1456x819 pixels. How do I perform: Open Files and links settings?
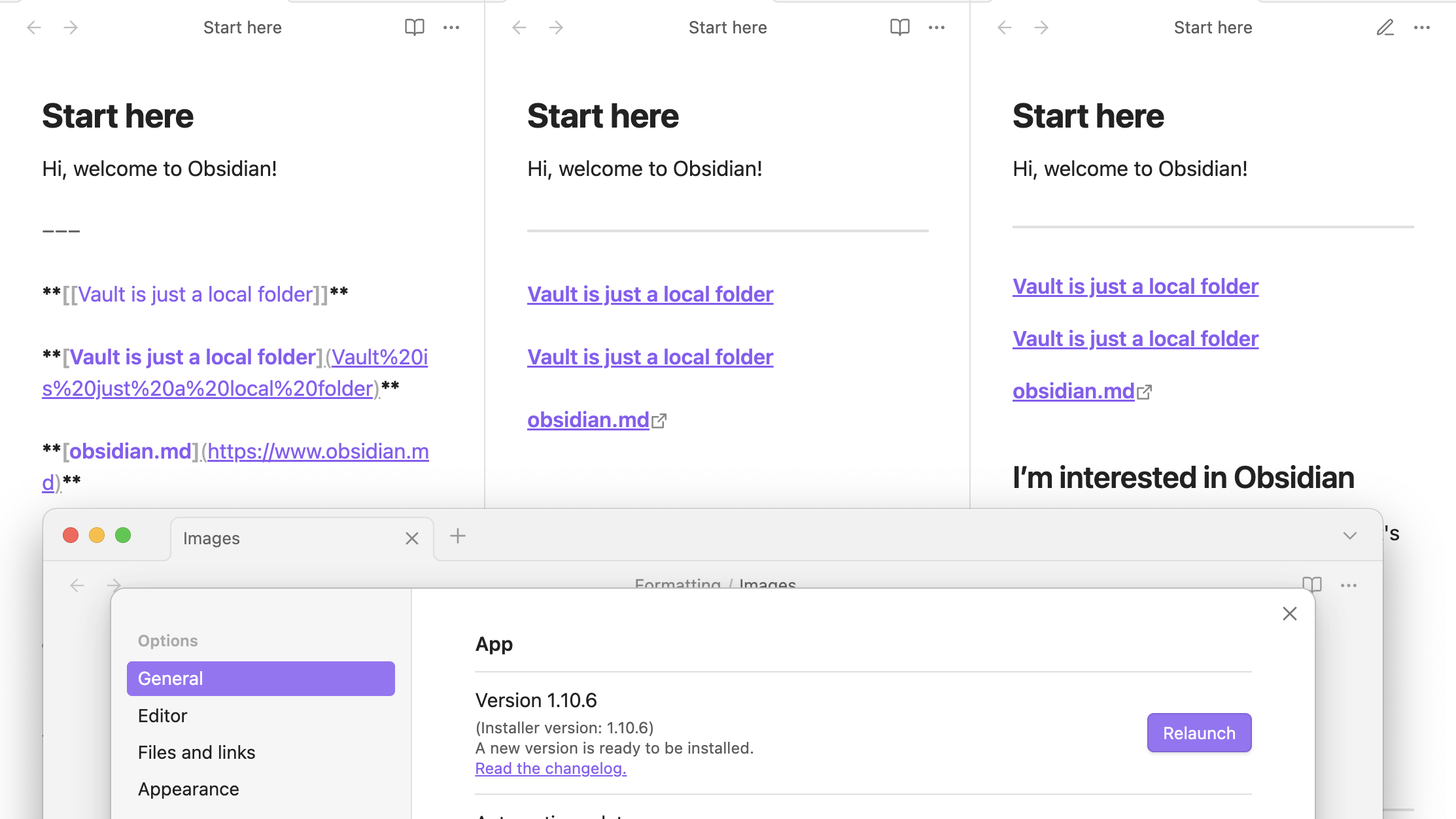tap(196, 752)
